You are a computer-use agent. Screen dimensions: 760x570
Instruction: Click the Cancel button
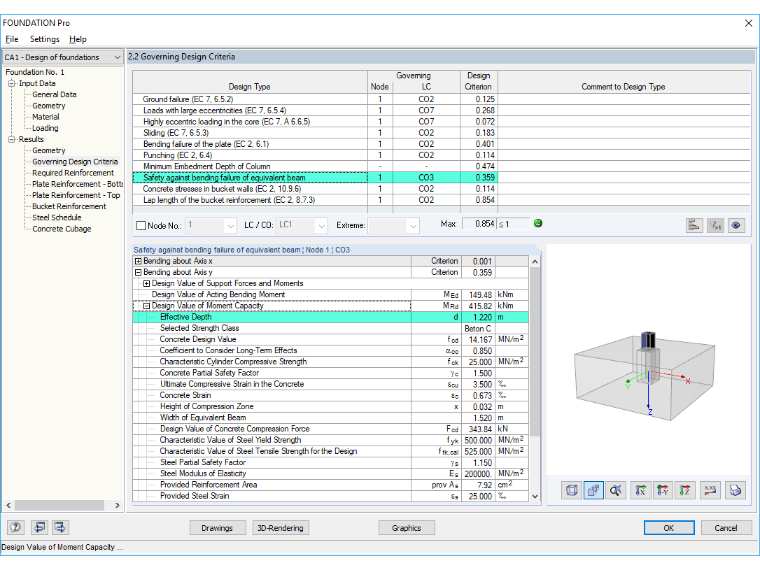coord(726,528)
